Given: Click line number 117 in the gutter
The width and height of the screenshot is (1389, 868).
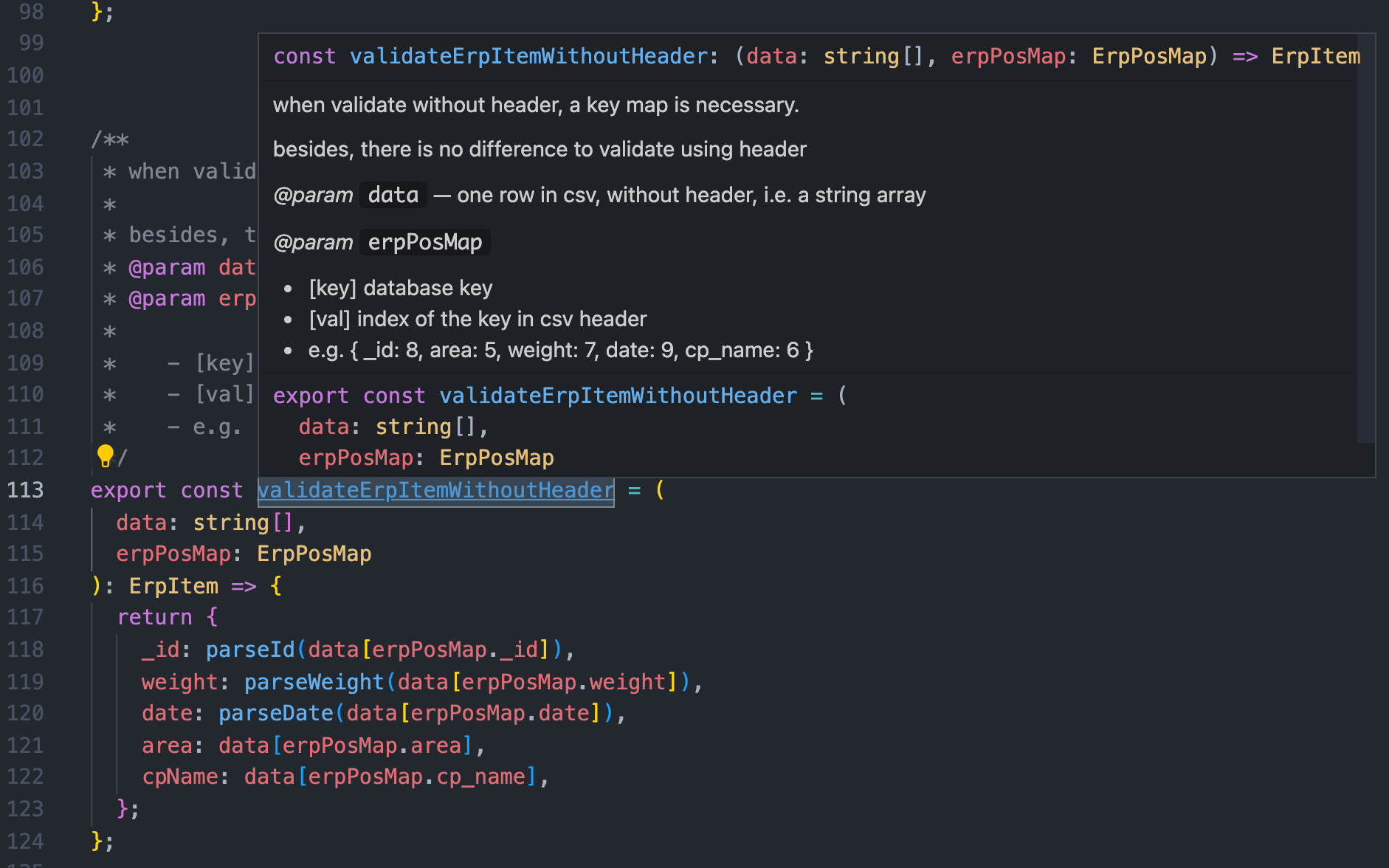Looking at the screenshot, I should [x=26, y=617].
